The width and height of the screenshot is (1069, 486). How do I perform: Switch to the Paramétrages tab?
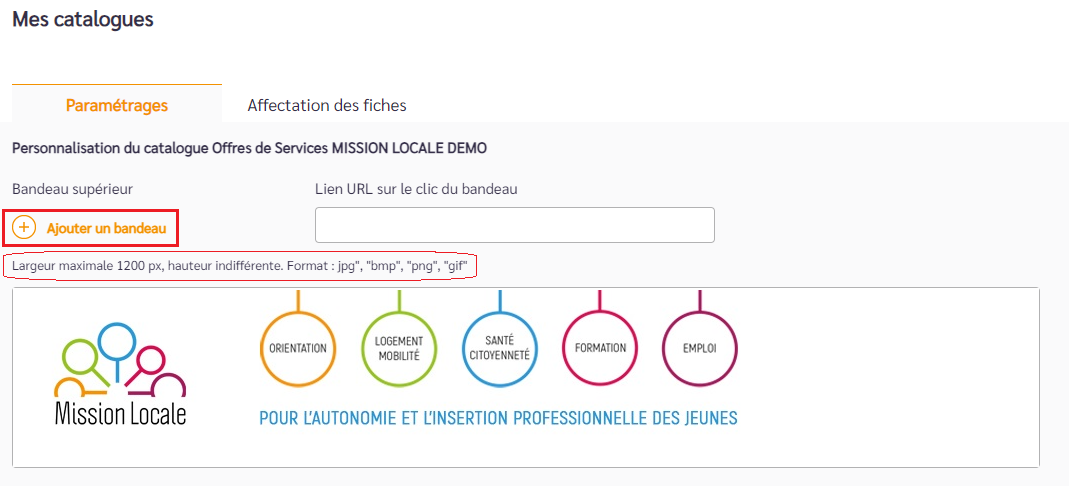coord(117,106)
